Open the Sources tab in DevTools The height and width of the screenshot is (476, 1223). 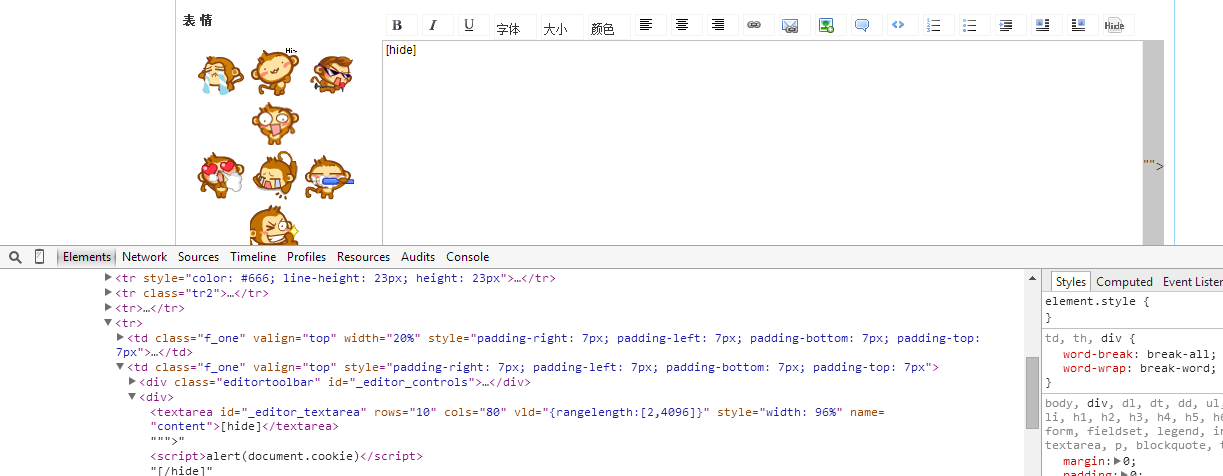pyautogui.click(x=198, y=257)
